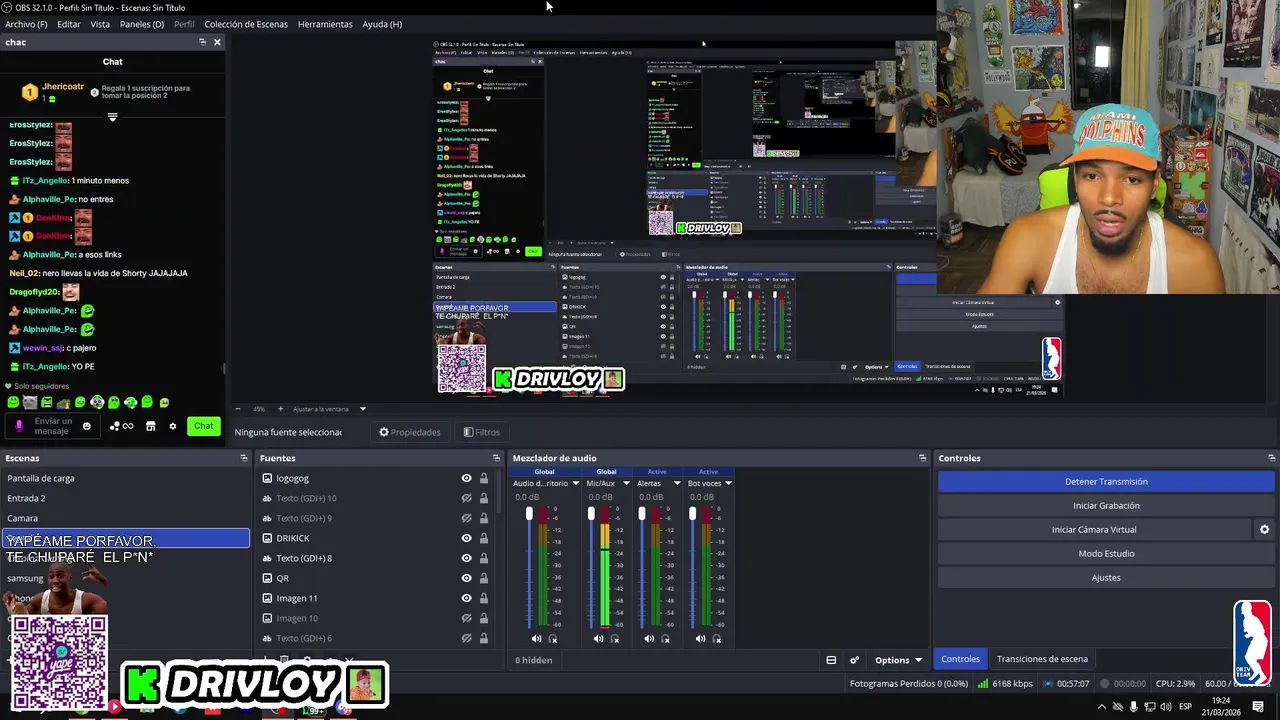Hide the Imagen 11 source
The image size is (1280, 720).
[x=466, y=598]
